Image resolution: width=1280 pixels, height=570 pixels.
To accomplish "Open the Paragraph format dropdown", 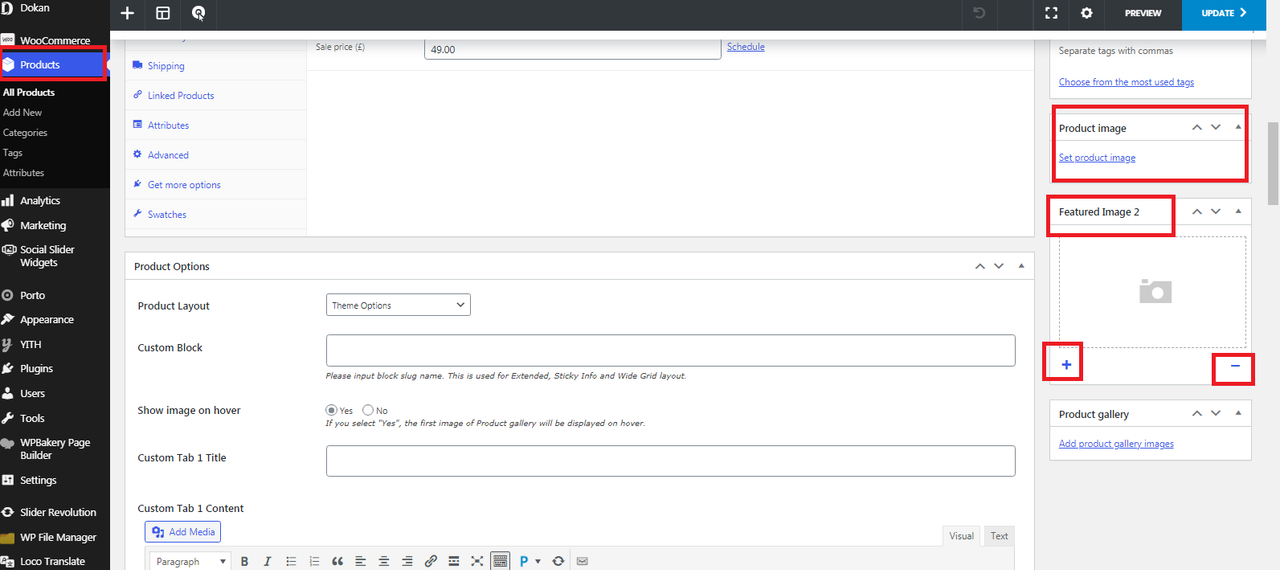I will (x=190, y=561).
